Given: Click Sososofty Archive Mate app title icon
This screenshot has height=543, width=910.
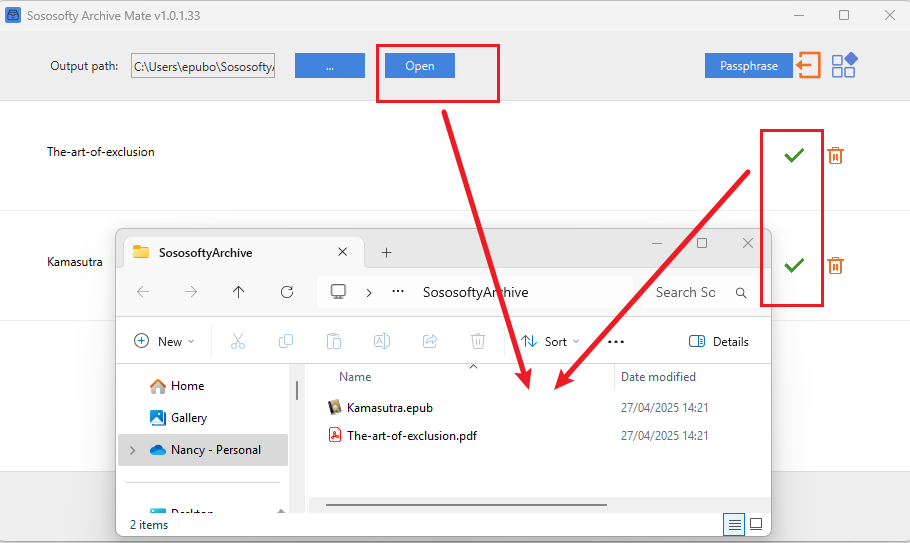Looking at the screenshot, I should [x=13, y=15].
